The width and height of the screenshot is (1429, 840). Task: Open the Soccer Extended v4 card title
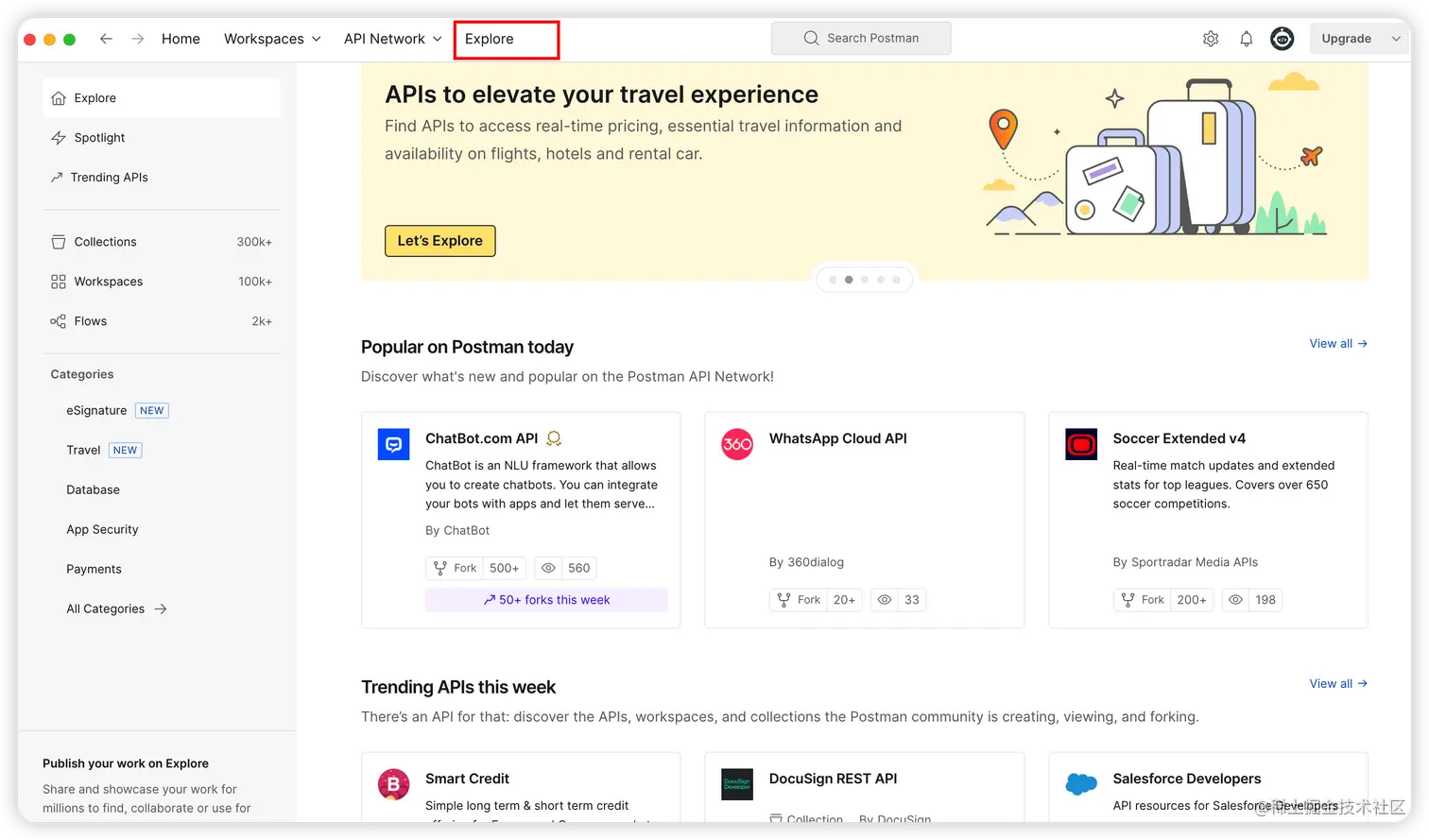[1179, 438]
